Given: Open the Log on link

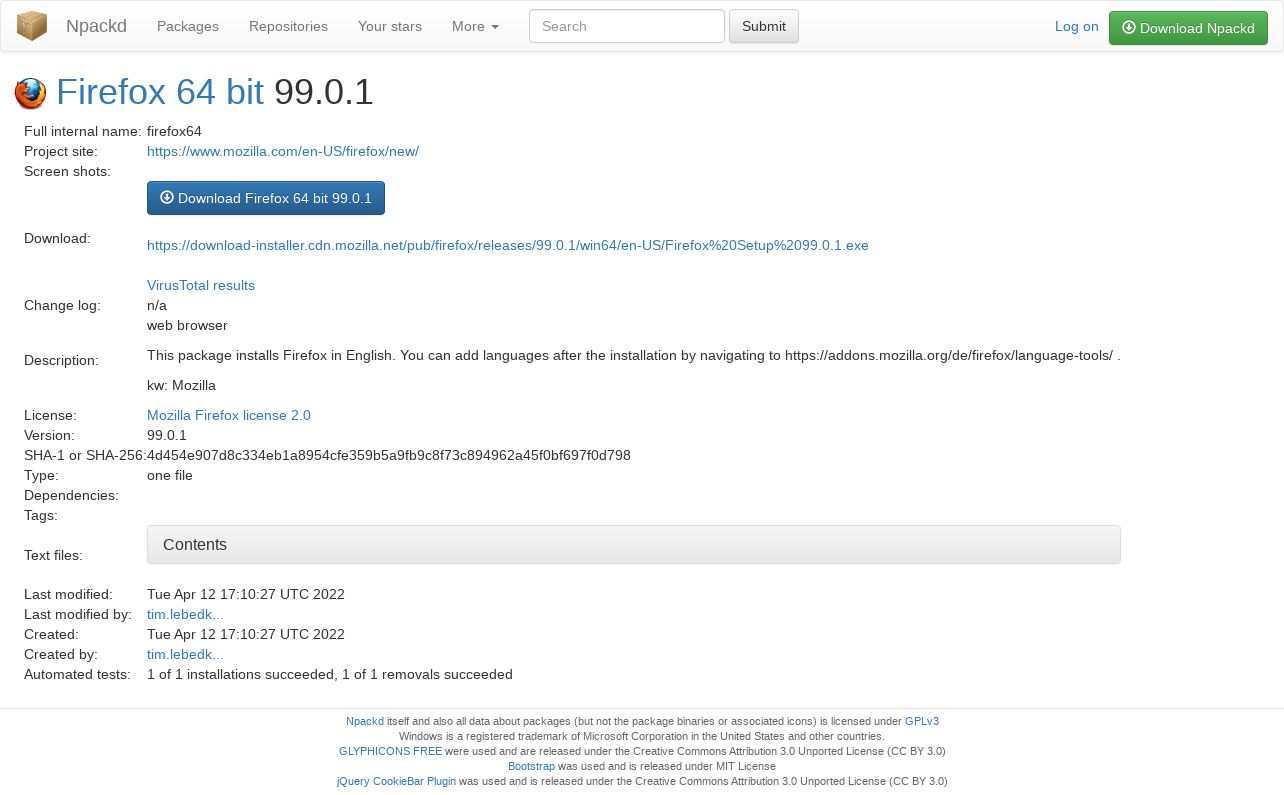Looking at the screenshot, I should 1077,26.
